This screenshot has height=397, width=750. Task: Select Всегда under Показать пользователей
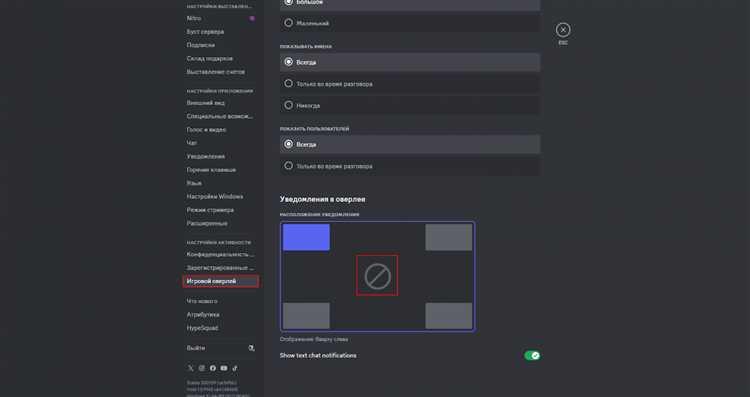pos(410,144)
